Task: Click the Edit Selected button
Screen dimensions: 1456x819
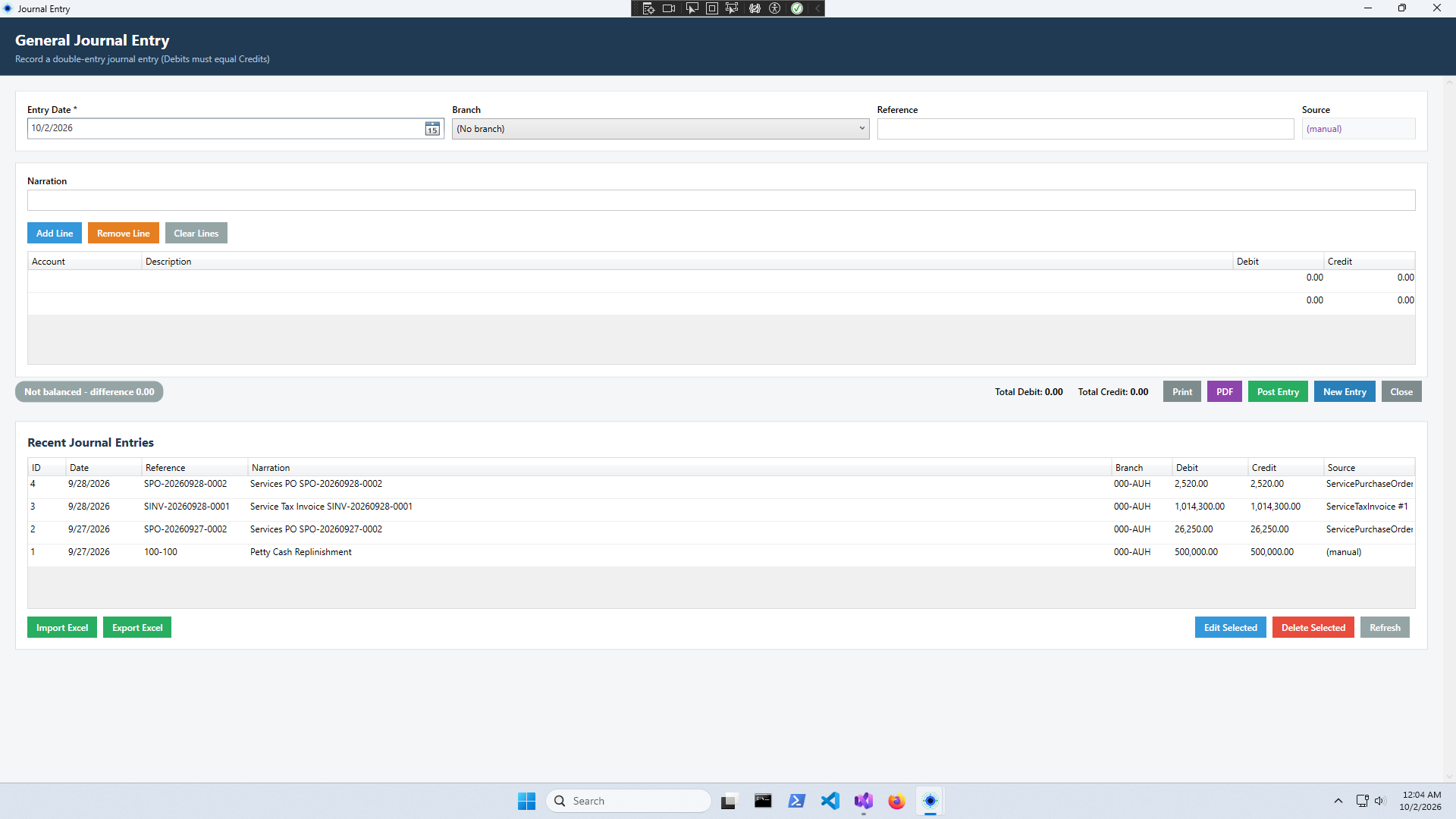Action: tap(1231, 627)
